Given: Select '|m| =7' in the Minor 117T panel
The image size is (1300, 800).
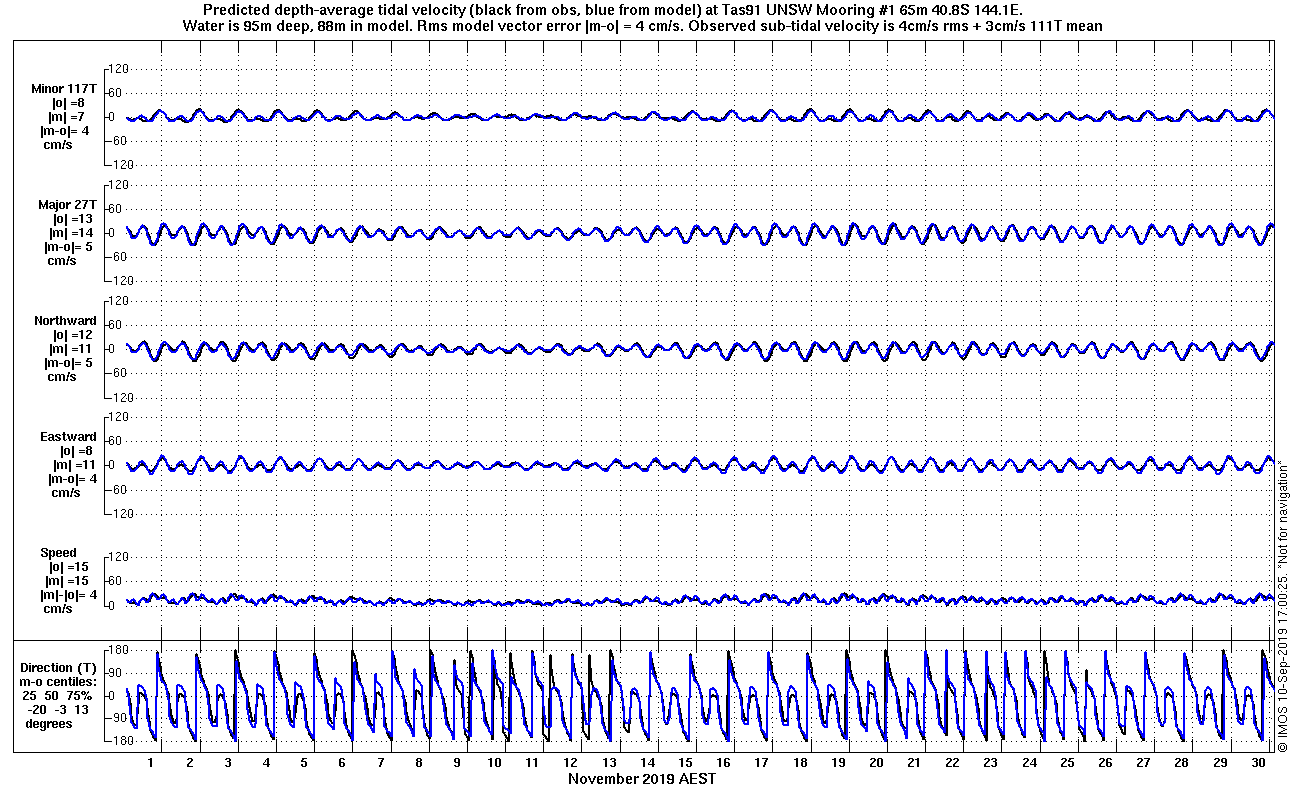Looking at the screenshot, I should pyautogui.click(x=68, y=117).
